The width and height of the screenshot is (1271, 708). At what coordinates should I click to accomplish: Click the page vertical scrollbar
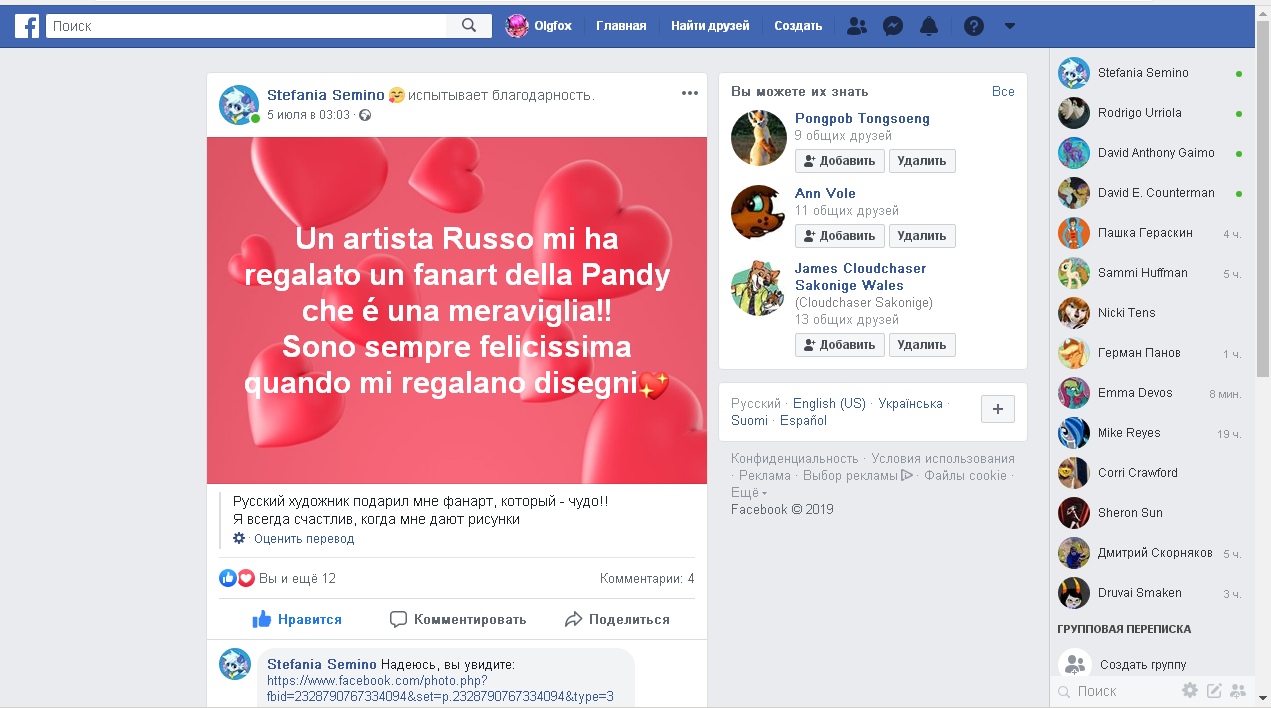click(1262, 200)
